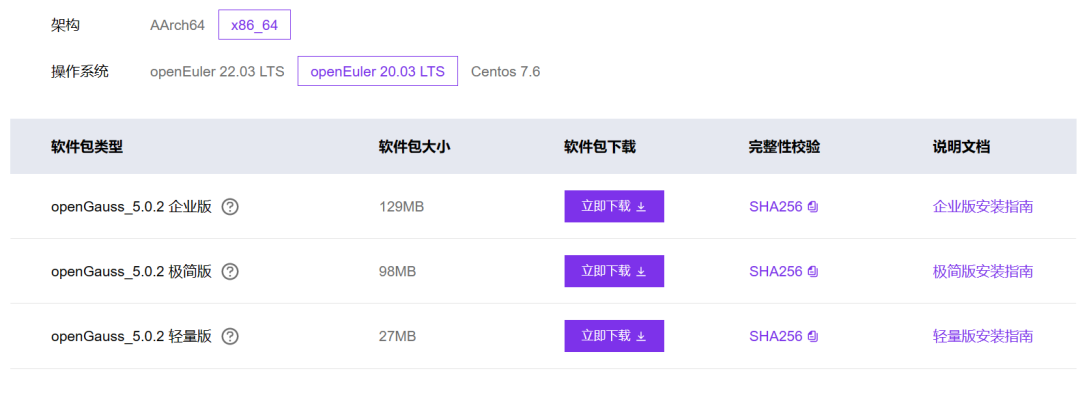Select x86_64 architecture option
Image resolution: width=1080 pixels, height=410 pixels.
[x=254, y=25]
